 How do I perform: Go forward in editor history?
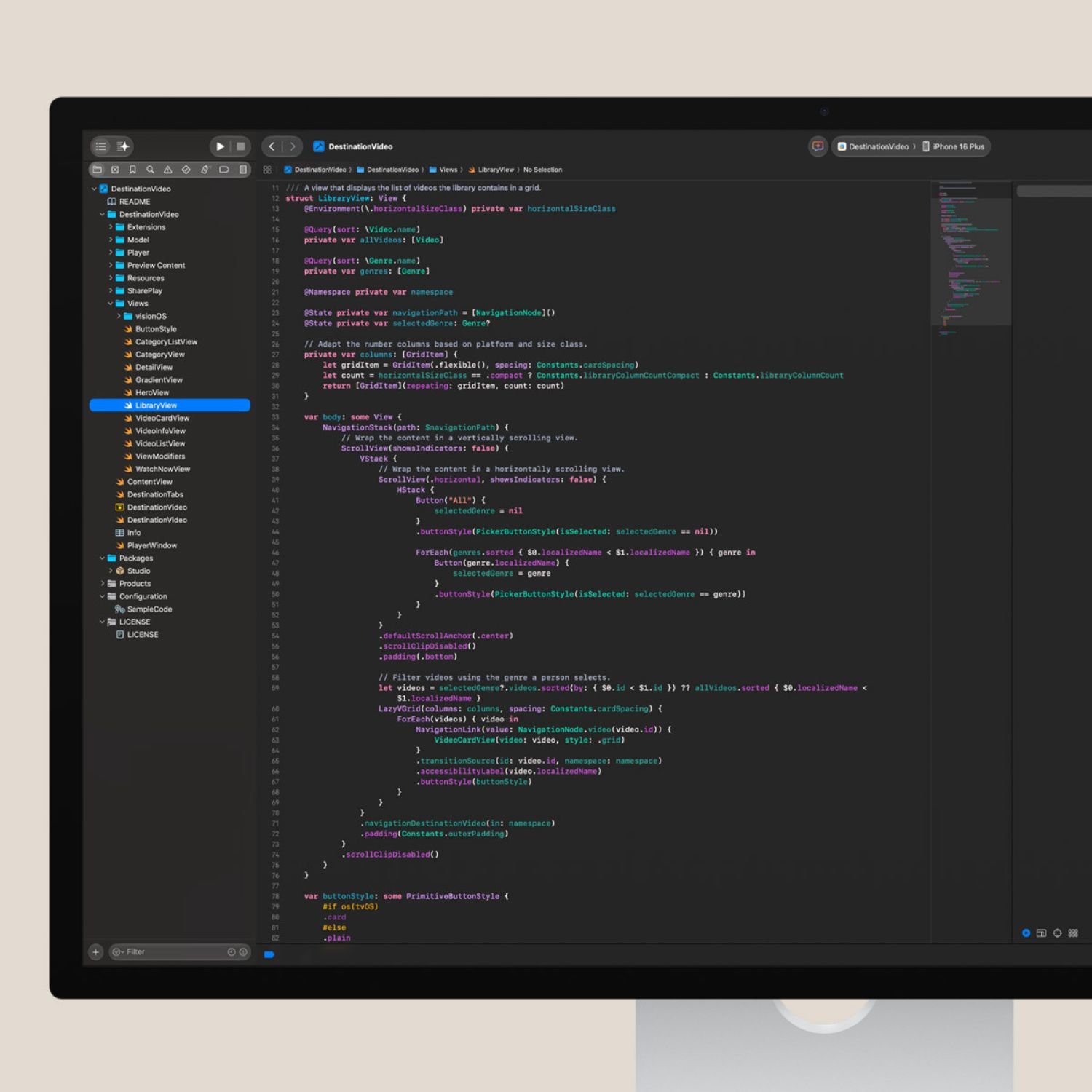pyautogui.click(x=293, y=146)
